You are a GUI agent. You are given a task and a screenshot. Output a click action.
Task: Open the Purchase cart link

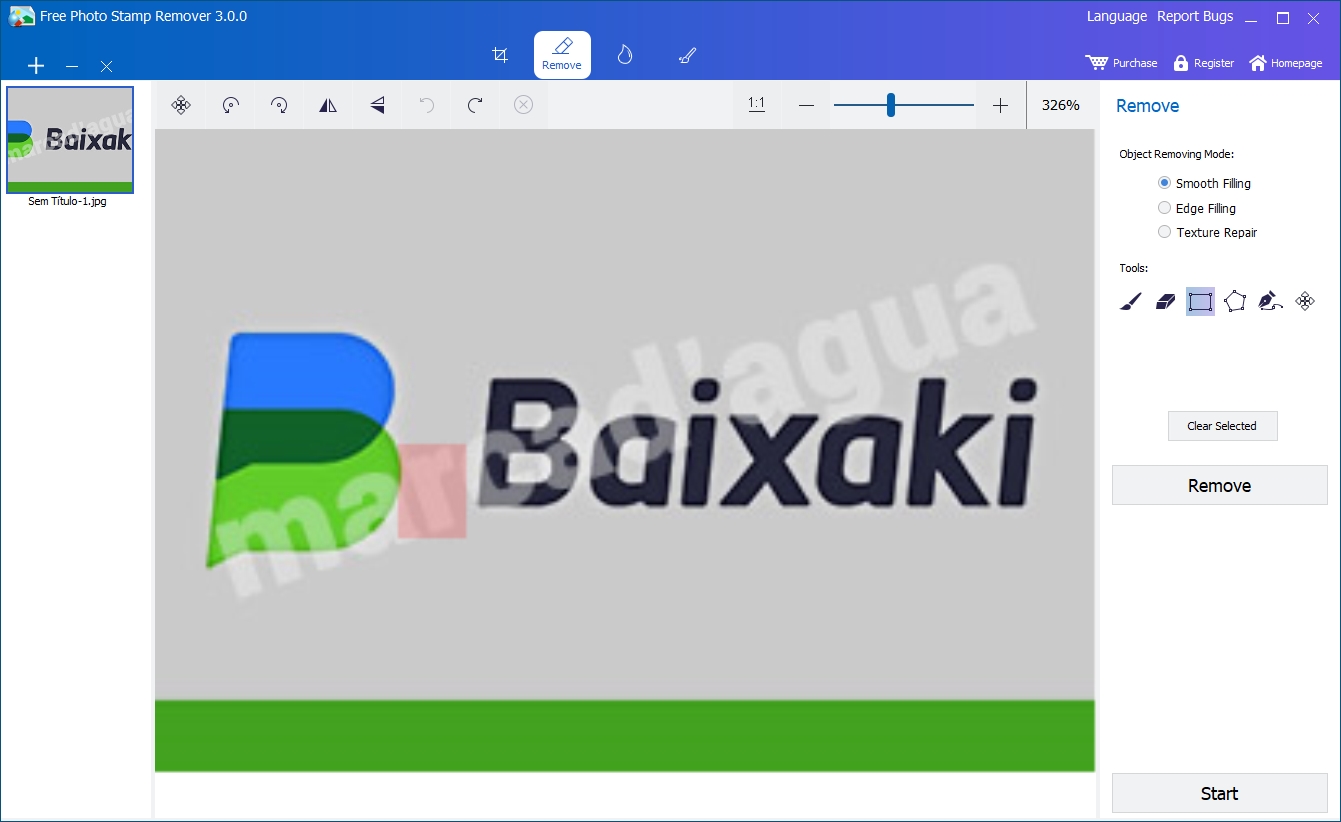point(1121,63)
